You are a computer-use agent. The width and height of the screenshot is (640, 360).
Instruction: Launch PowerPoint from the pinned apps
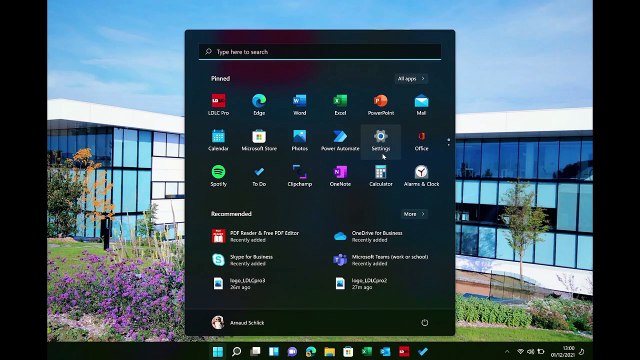coord(381,104)
